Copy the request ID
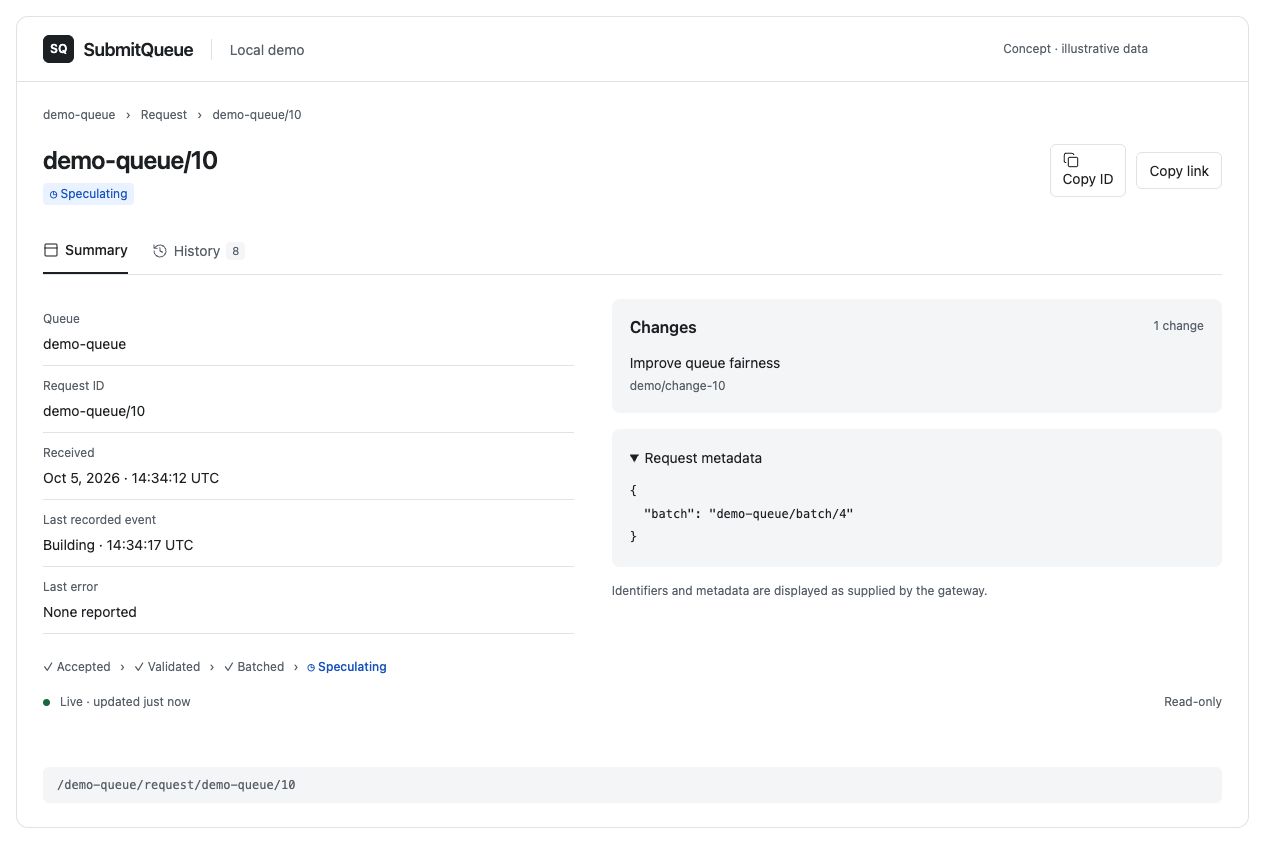1265x845 pixels. point(1087,170)
